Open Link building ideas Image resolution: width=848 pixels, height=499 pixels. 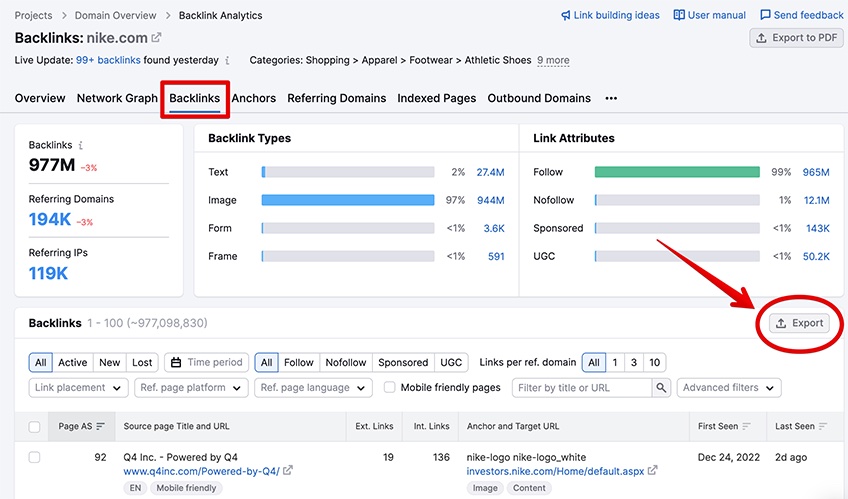tap(610, 15)
